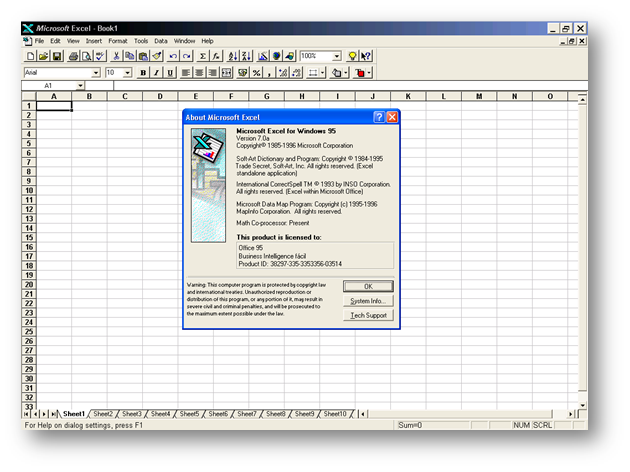Switch to the Sheet5 tab
The image size is (630, 472).
click(189, 414)
